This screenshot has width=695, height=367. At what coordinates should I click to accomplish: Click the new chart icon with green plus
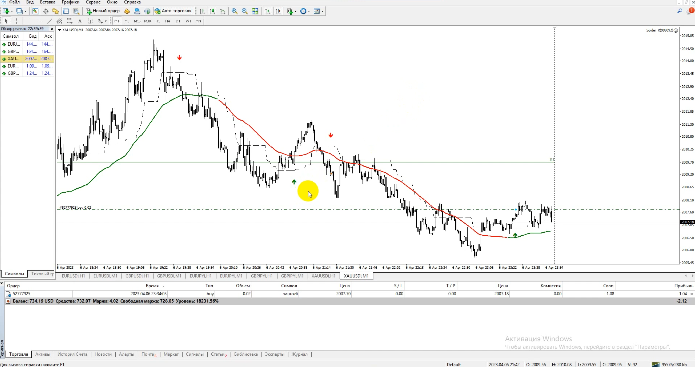6,11
